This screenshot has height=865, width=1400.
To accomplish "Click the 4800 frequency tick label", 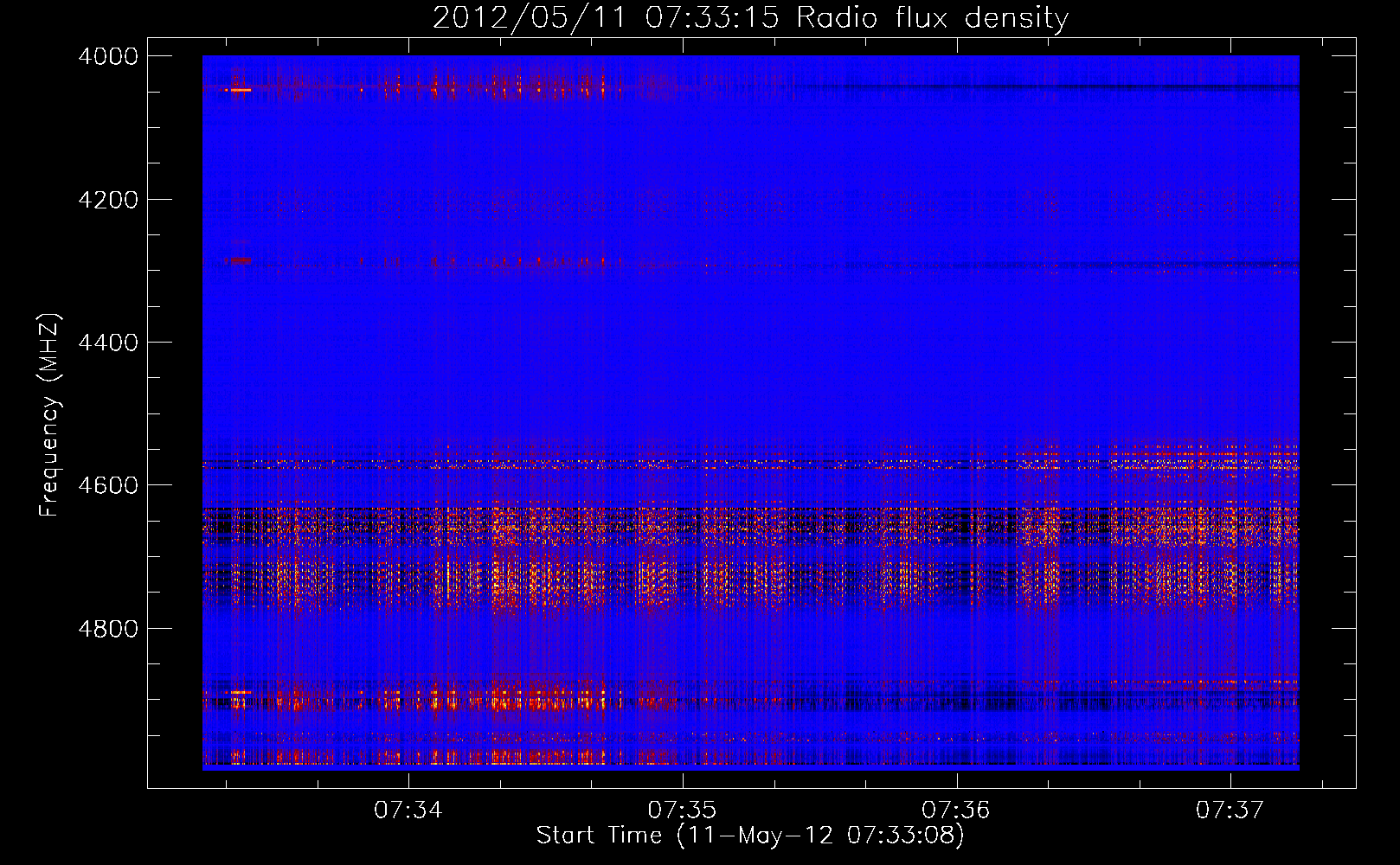I will 108,629.
